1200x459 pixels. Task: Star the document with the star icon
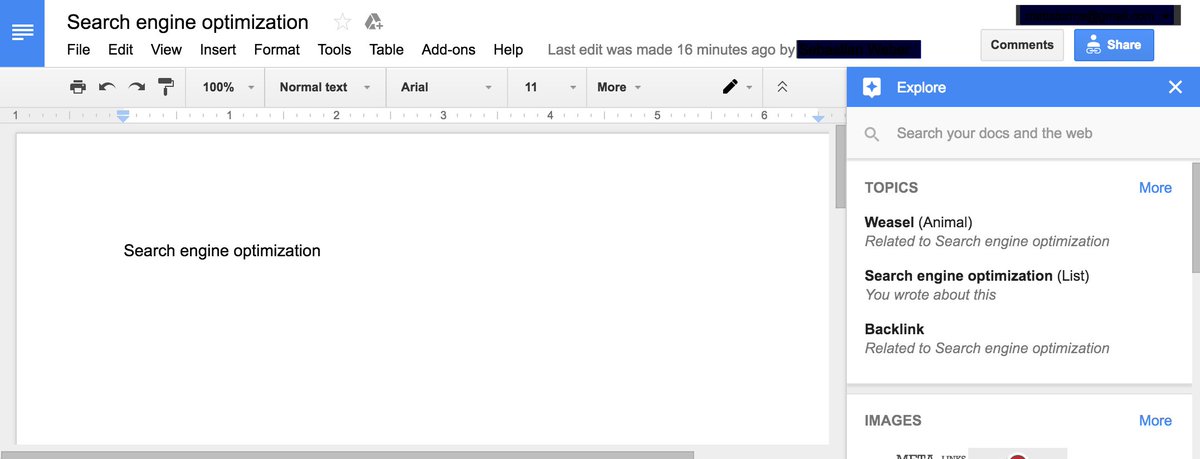click(x=342, y=22)
